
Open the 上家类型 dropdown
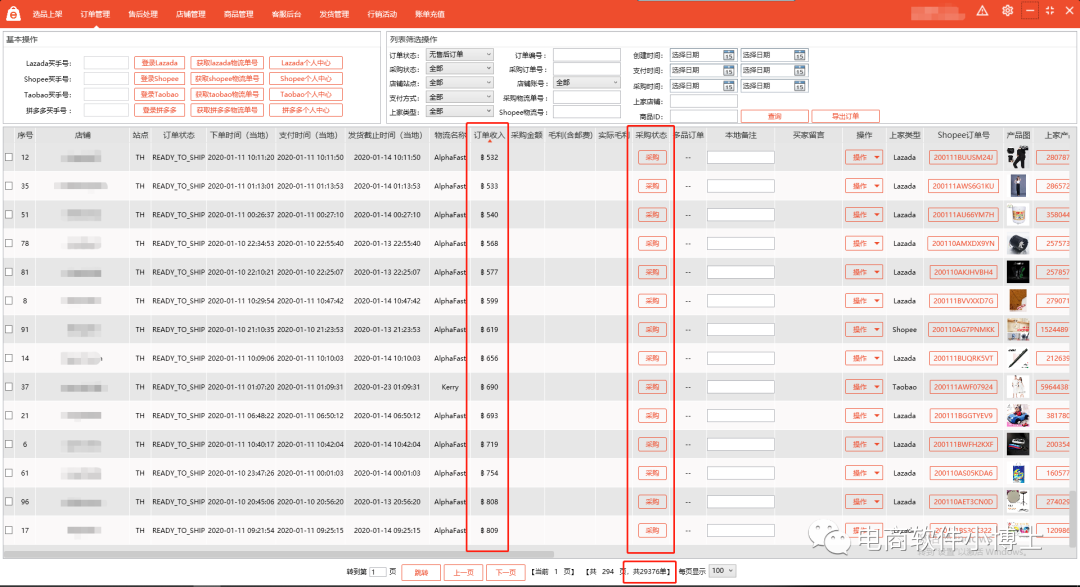point(459,111)
